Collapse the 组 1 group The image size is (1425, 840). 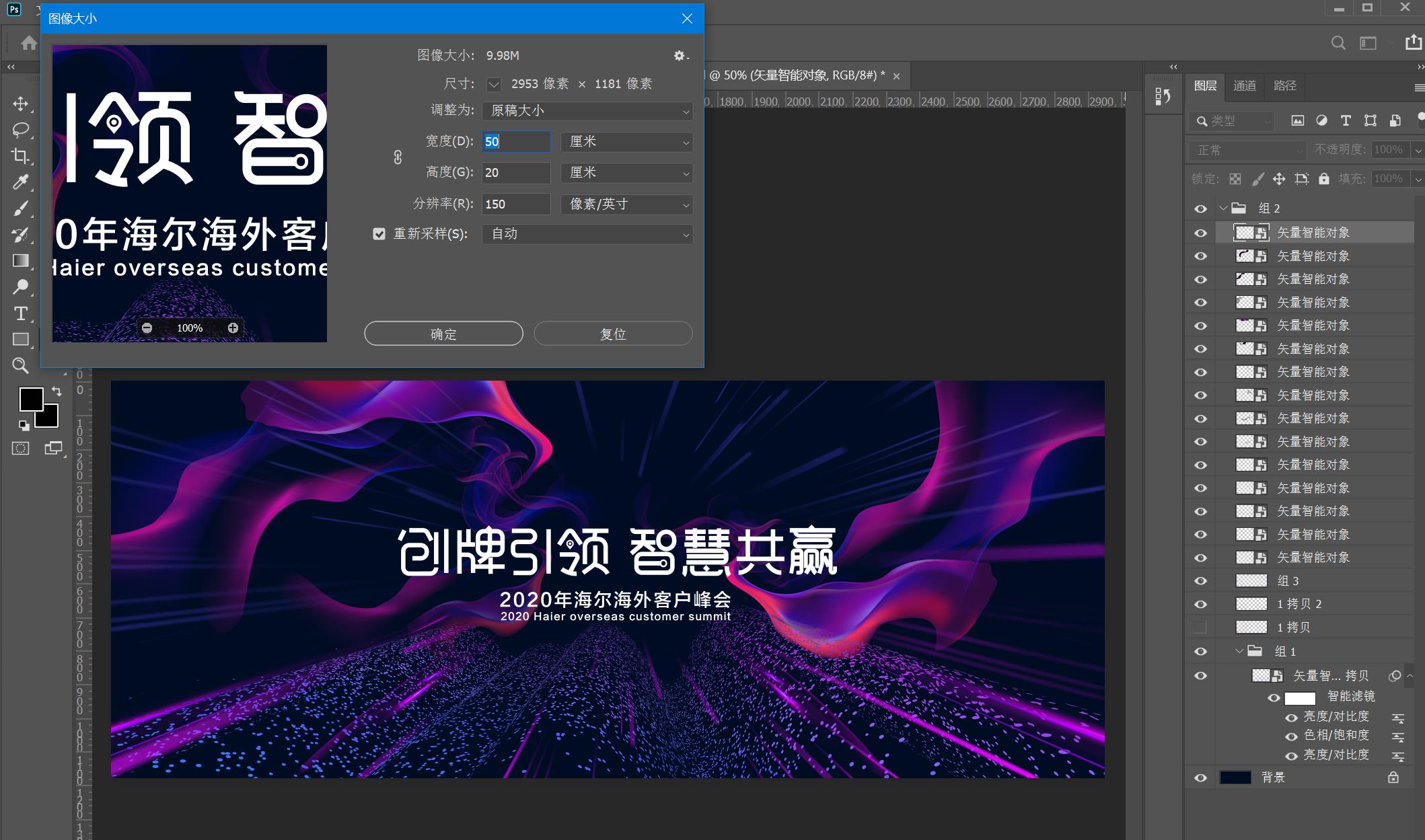[1239, 651]
